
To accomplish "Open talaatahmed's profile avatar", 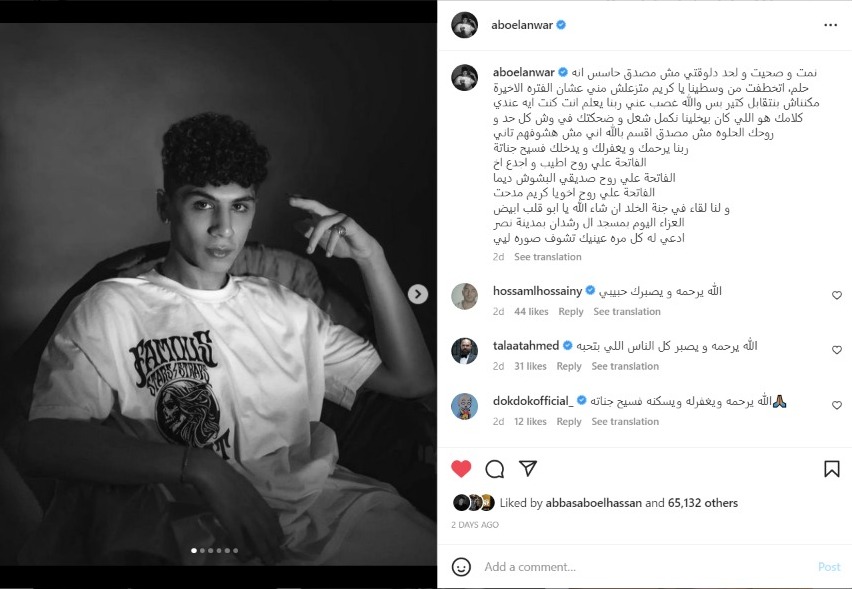I will click(465, 351).
